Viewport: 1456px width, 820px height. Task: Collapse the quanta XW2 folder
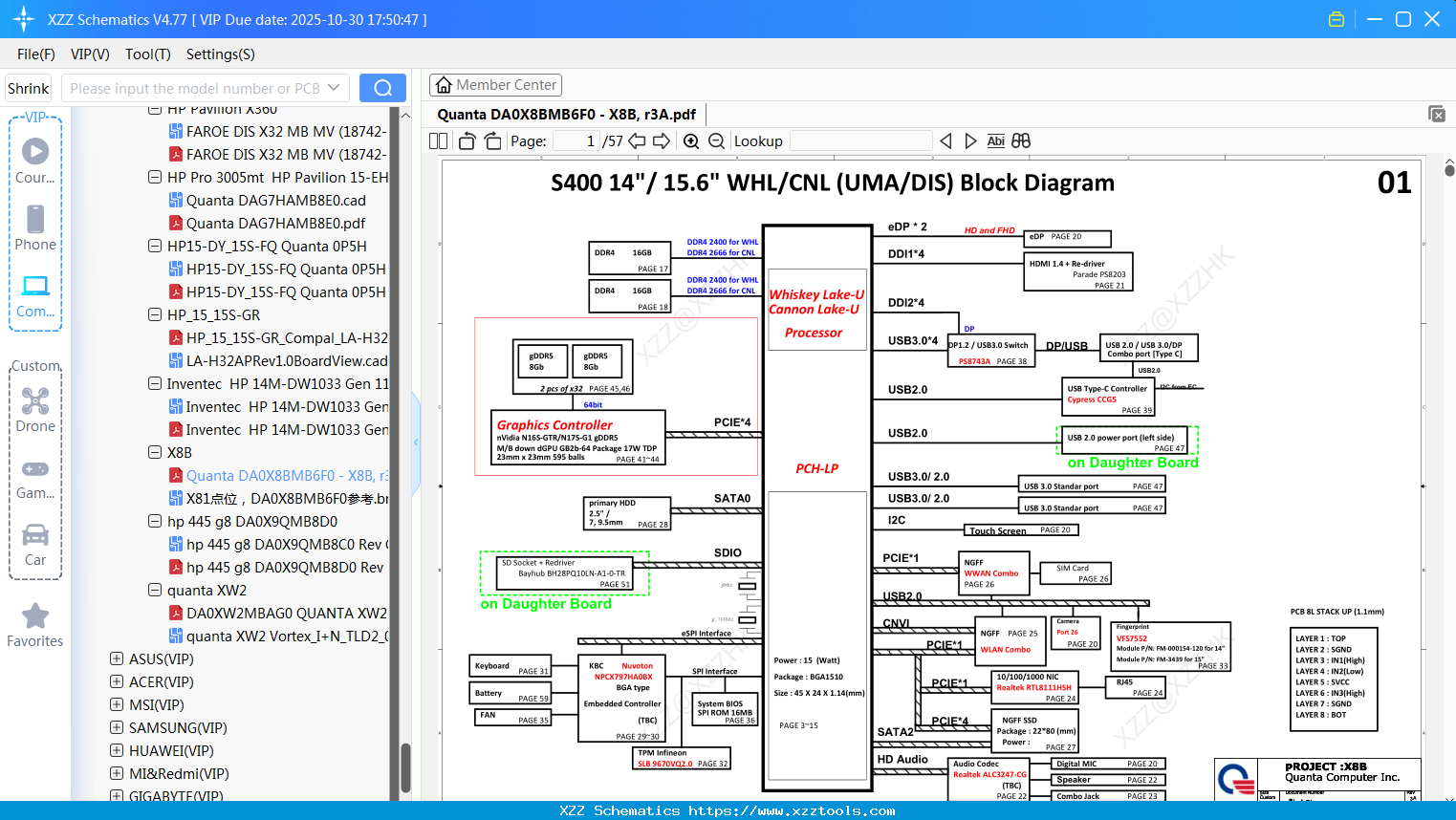coord(155,590)
